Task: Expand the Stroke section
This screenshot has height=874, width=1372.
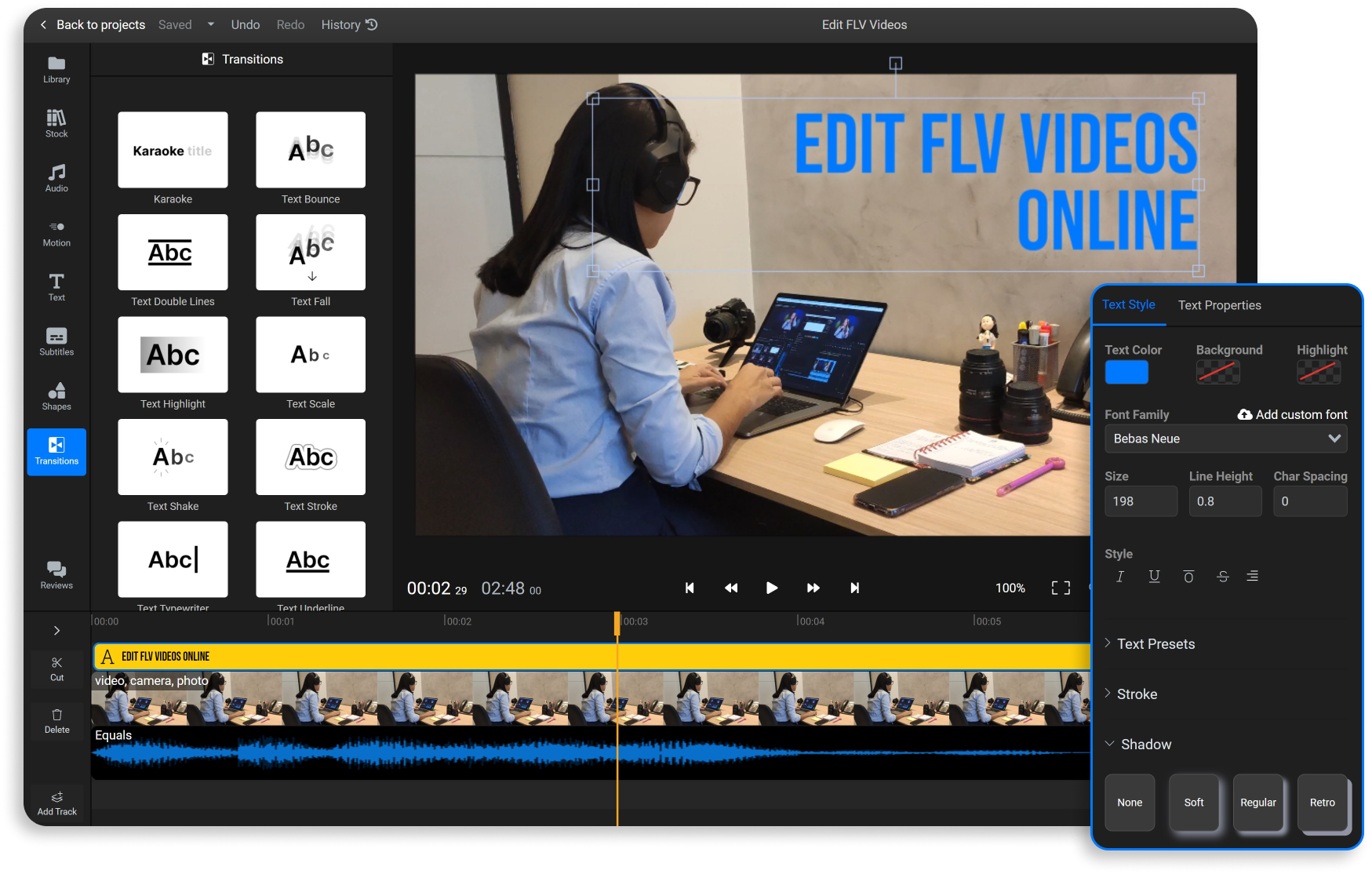Action: 1137,694
